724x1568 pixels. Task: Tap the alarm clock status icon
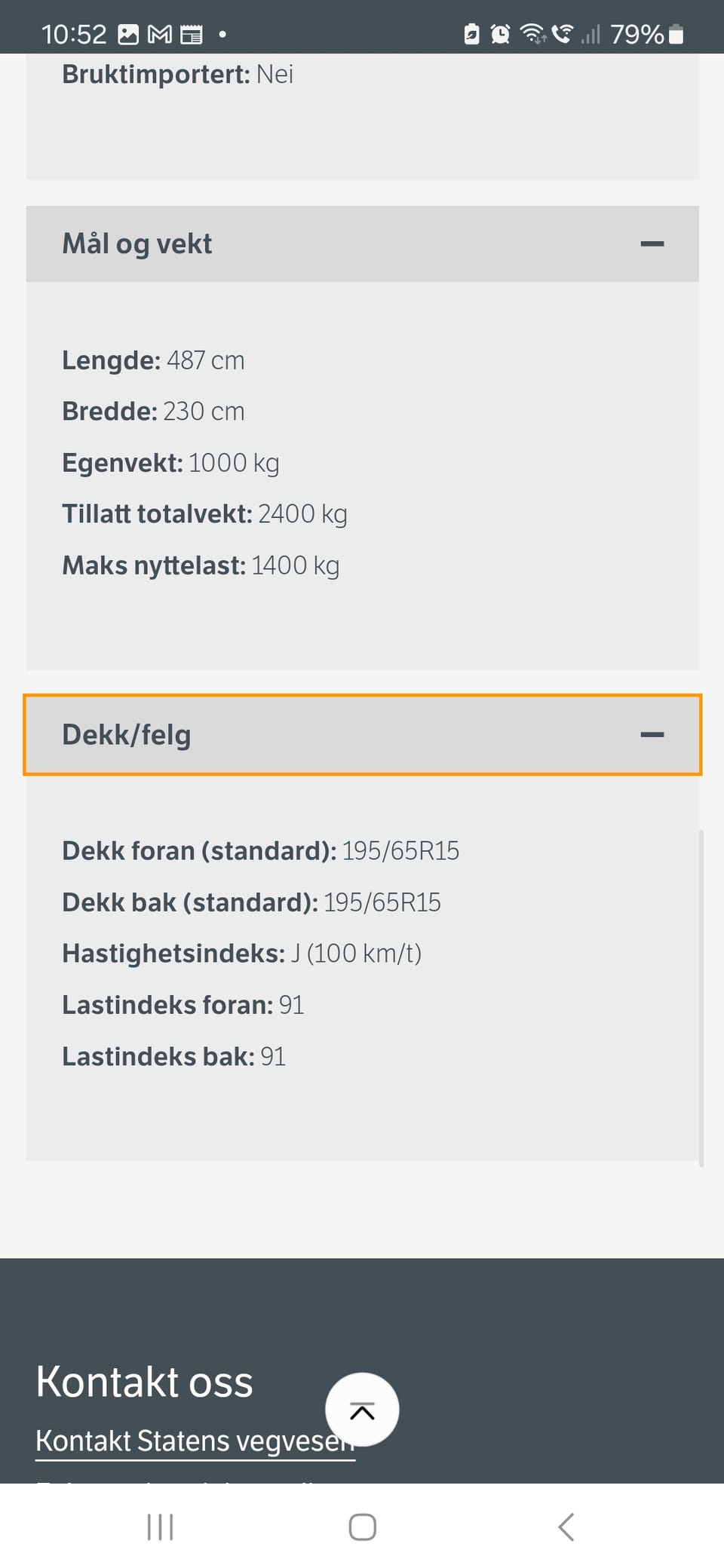tap(500, 34)
